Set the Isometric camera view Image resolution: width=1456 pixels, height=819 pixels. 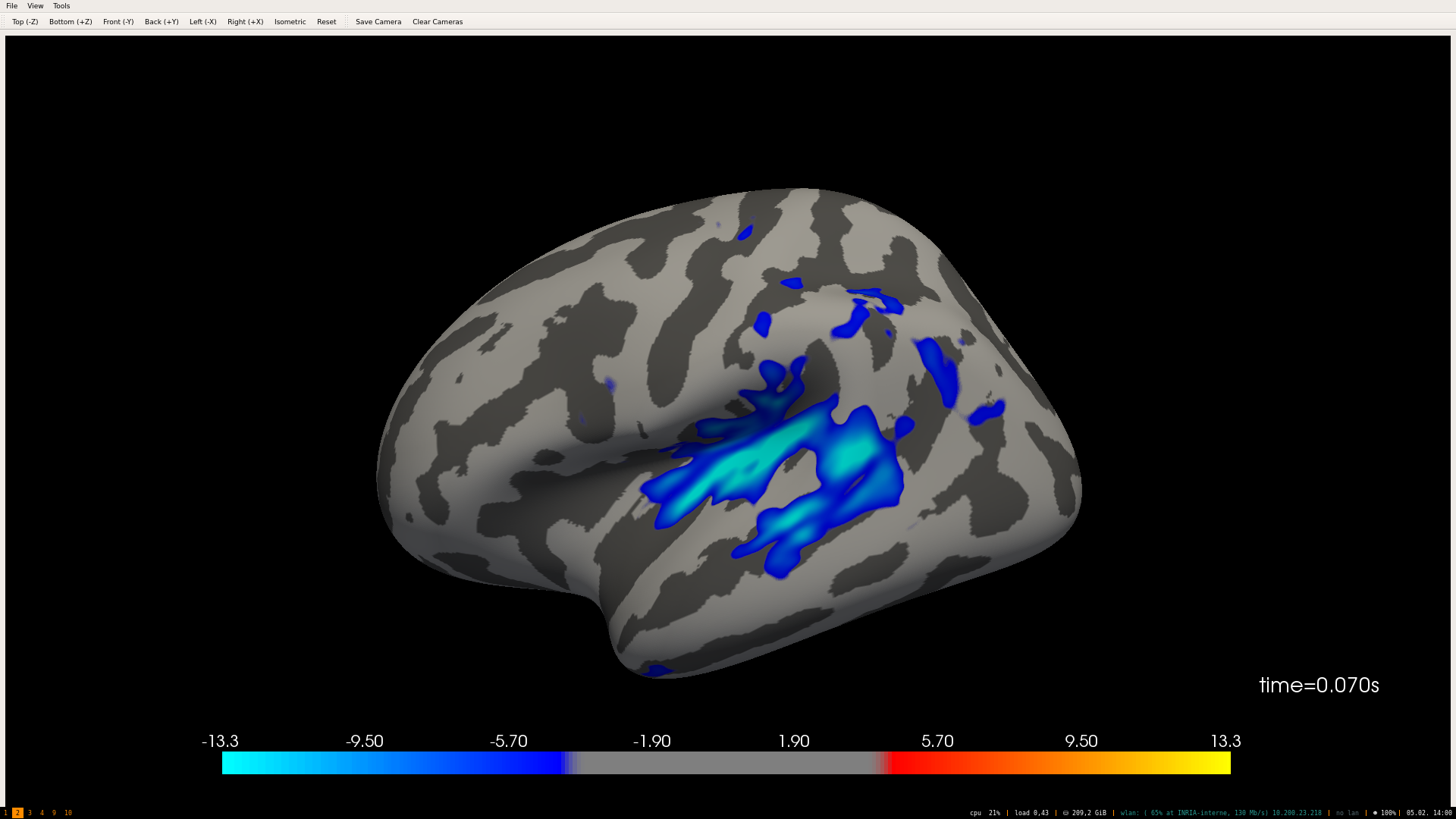point(290,22)
